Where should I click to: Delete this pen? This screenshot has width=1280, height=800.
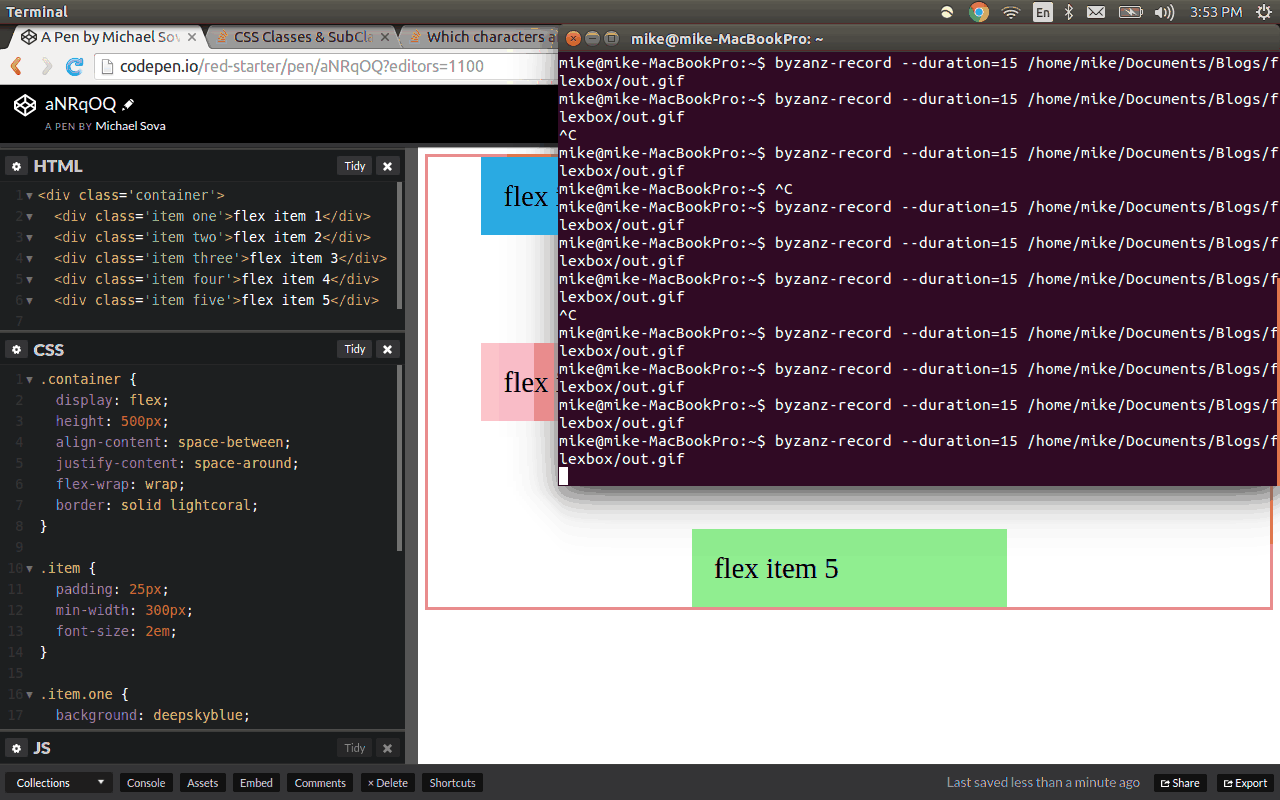point(387,783)
